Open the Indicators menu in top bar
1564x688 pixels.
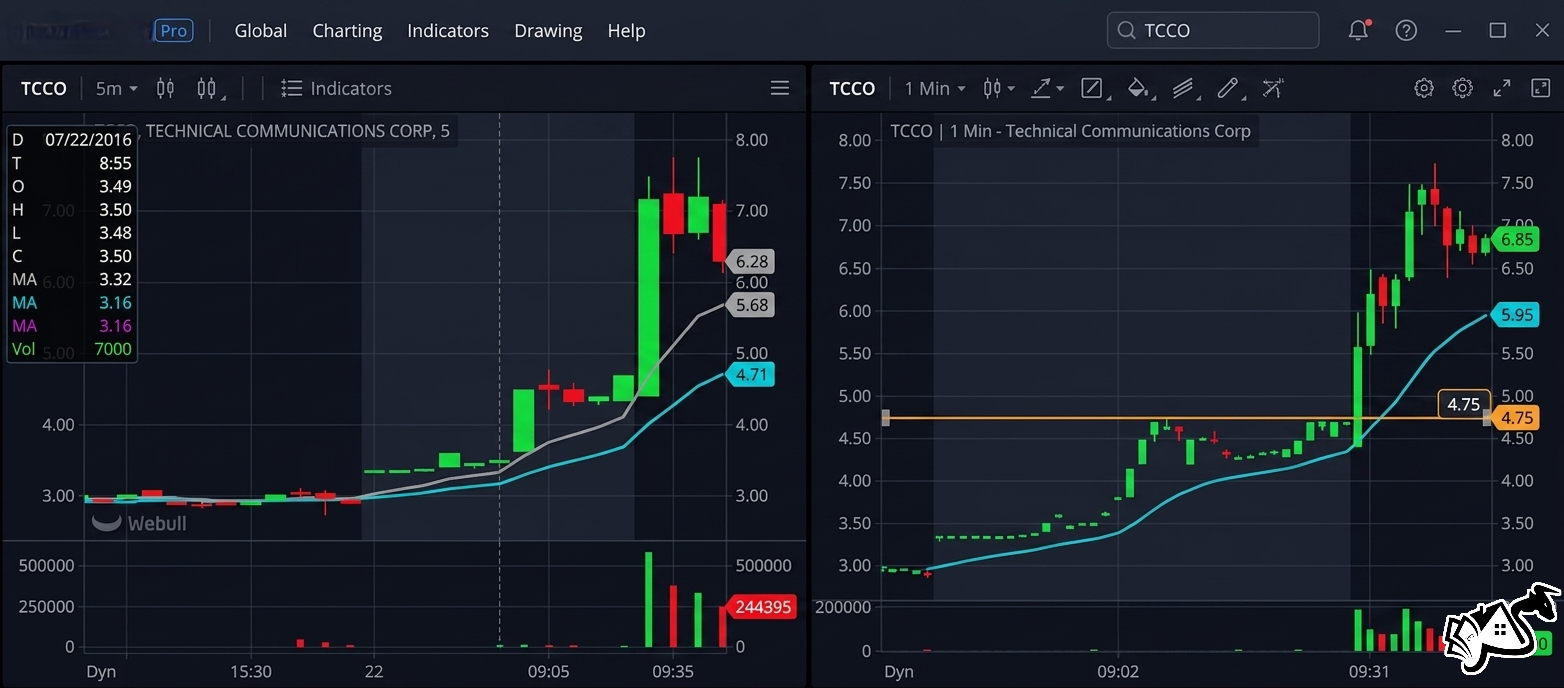point(448,31)
